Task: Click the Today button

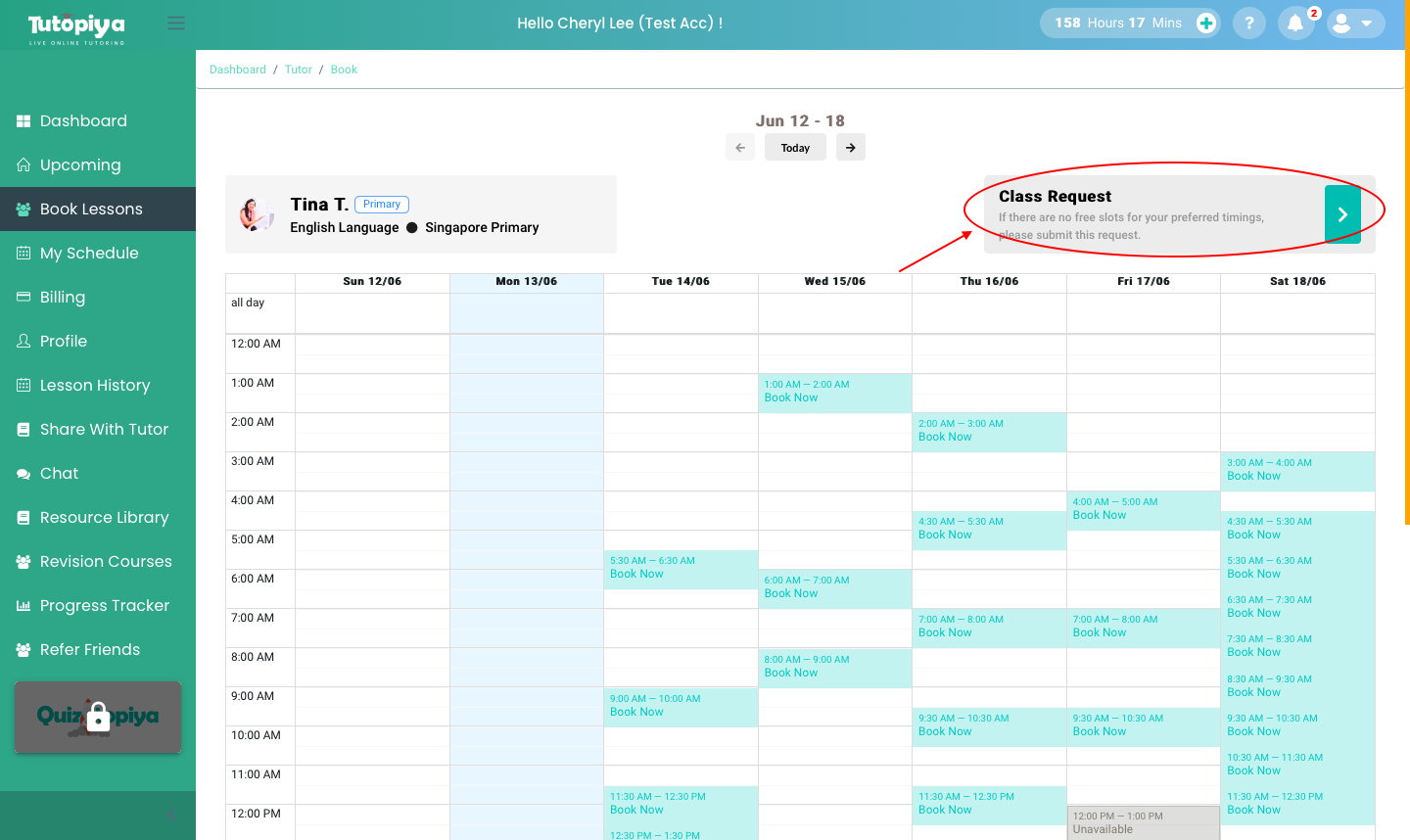Action: coord(795,148)
